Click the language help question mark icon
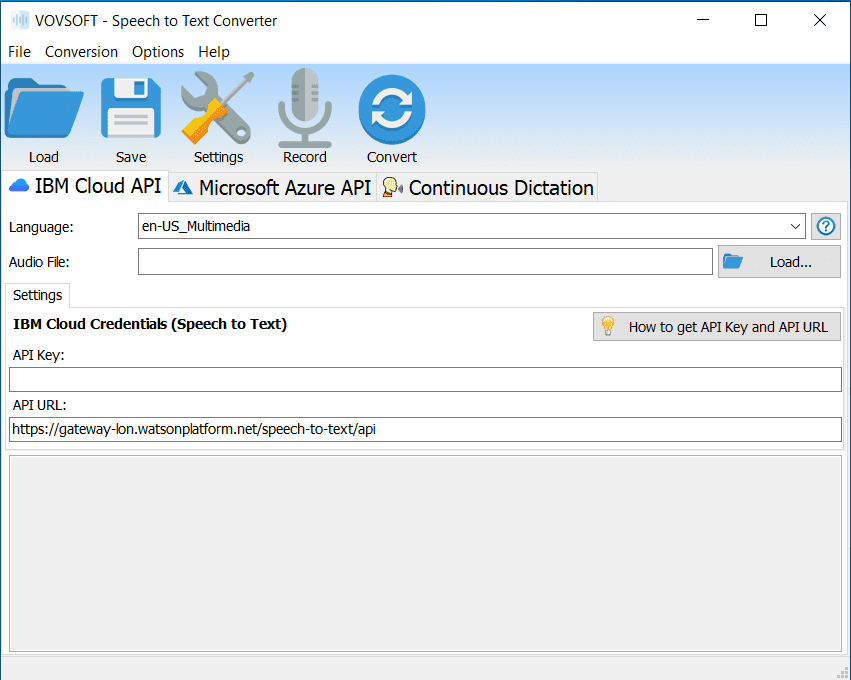This screenshot has width=851, height=680. (x=825, y=226)
